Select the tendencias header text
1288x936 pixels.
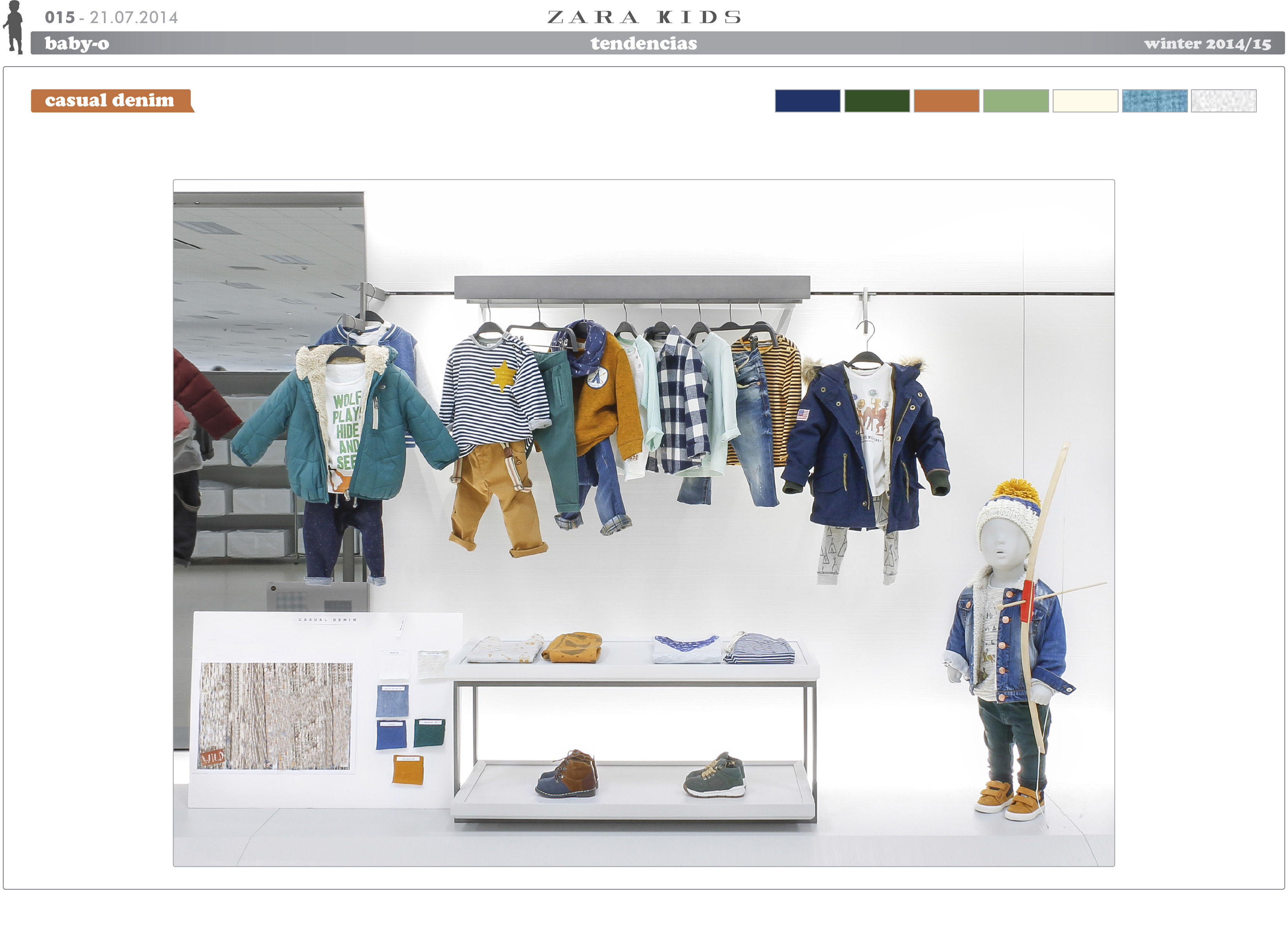[x=644, y=43]
